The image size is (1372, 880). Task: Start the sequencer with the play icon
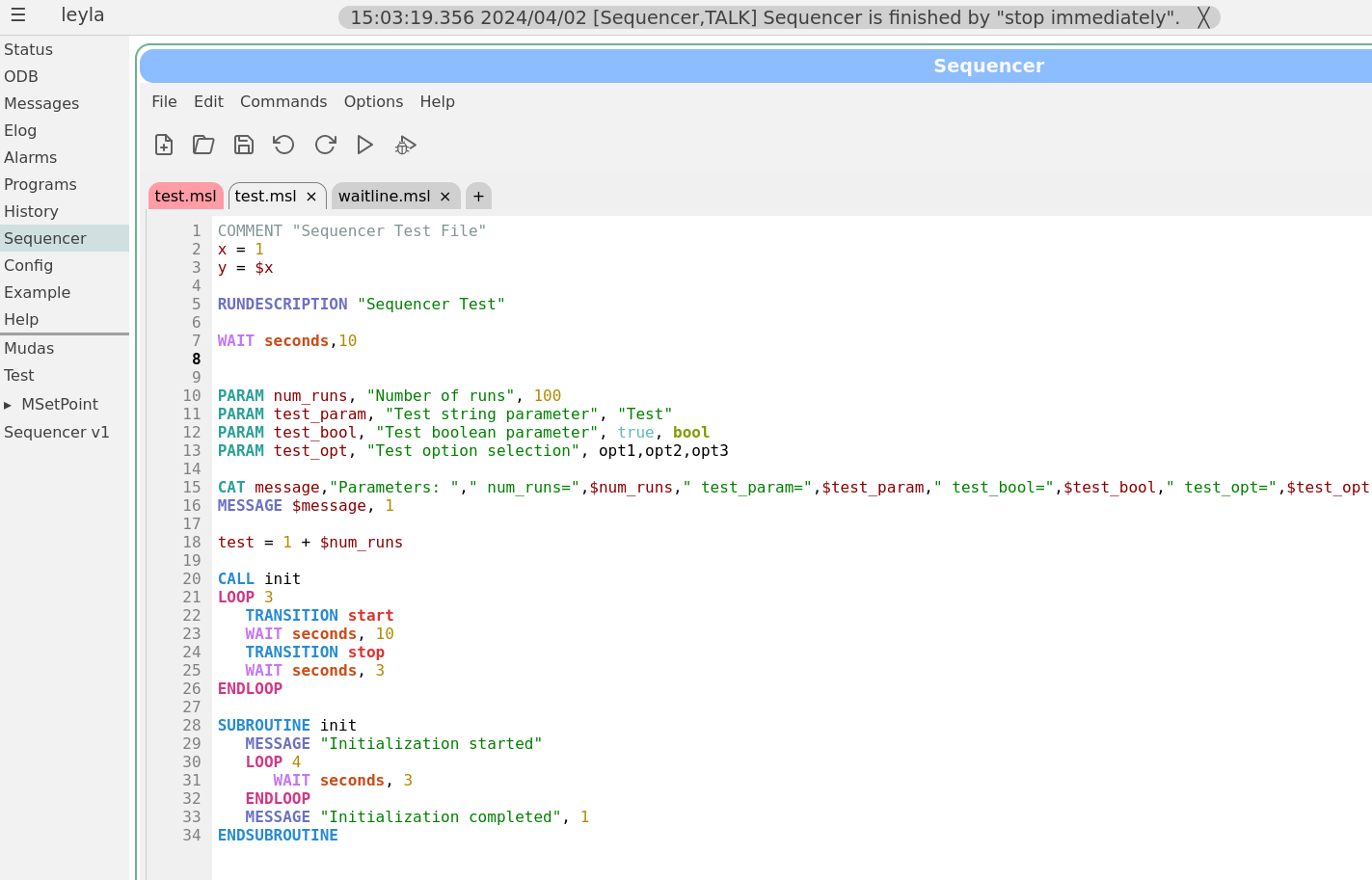(364, 145)
